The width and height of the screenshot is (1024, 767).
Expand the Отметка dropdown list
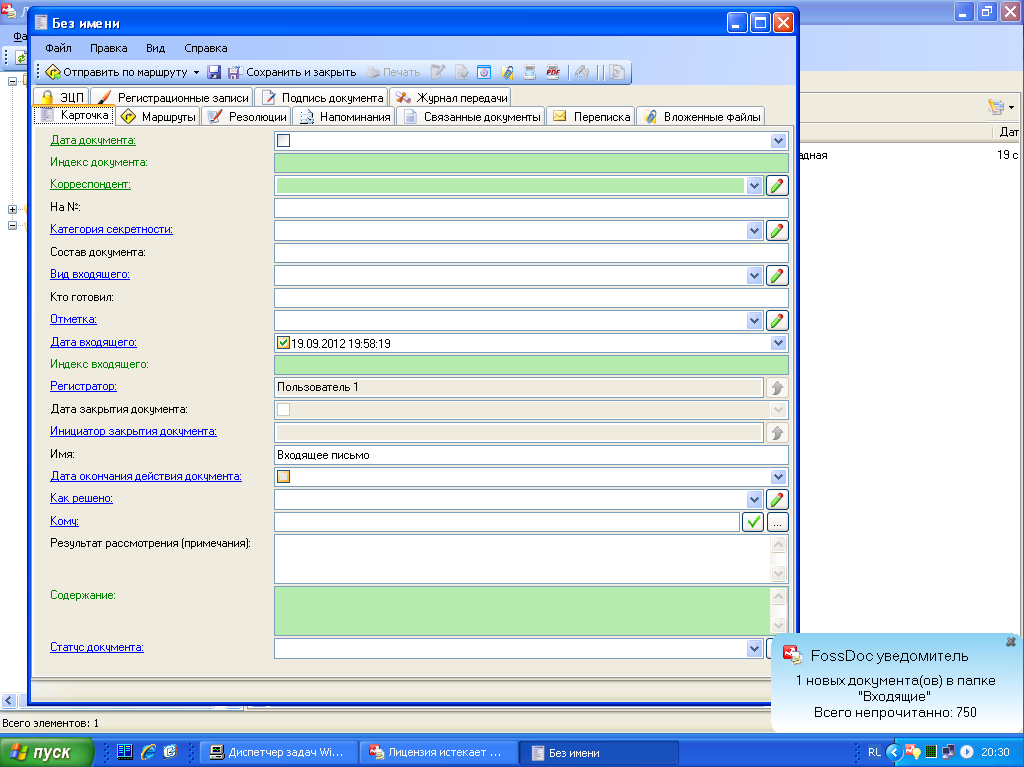coord(755,321)
